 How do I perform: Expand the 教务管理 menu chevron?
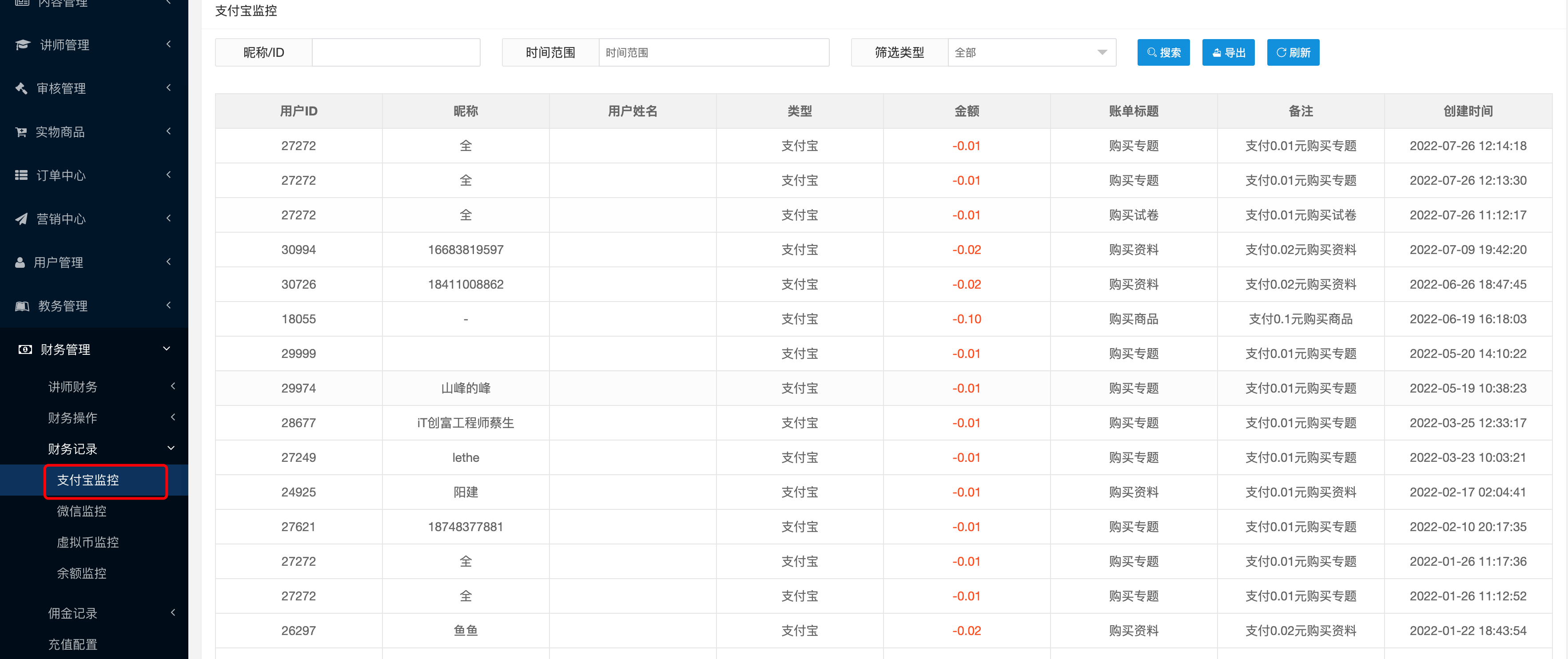(x=169, y=305)
